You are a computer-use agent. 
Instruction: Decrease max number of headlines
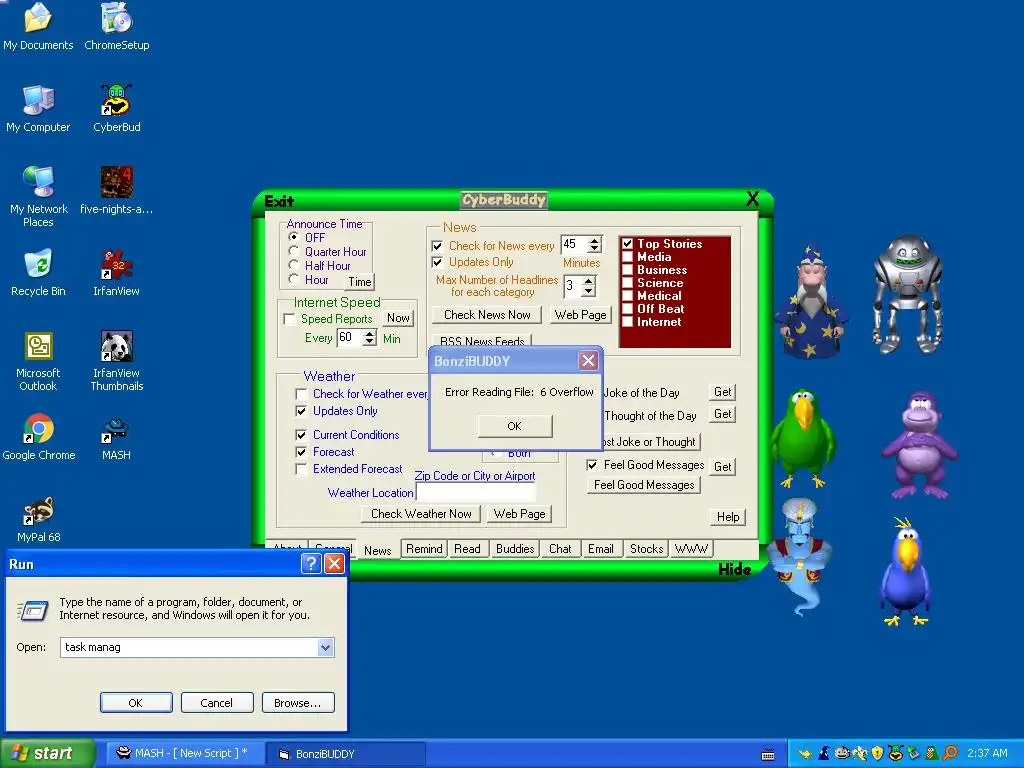588,291
